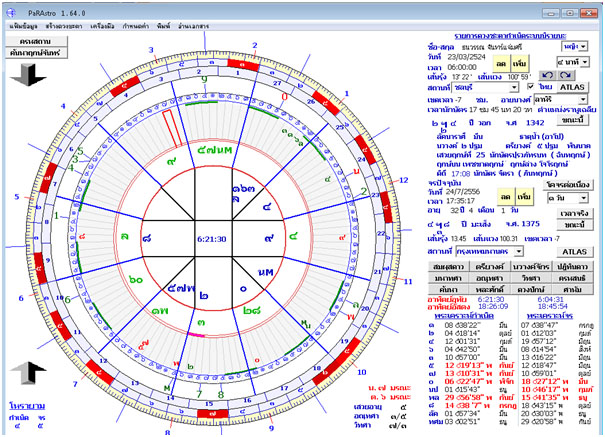Click the ค้นหาฤกษ์จันทร์ button

click(37, 53)
